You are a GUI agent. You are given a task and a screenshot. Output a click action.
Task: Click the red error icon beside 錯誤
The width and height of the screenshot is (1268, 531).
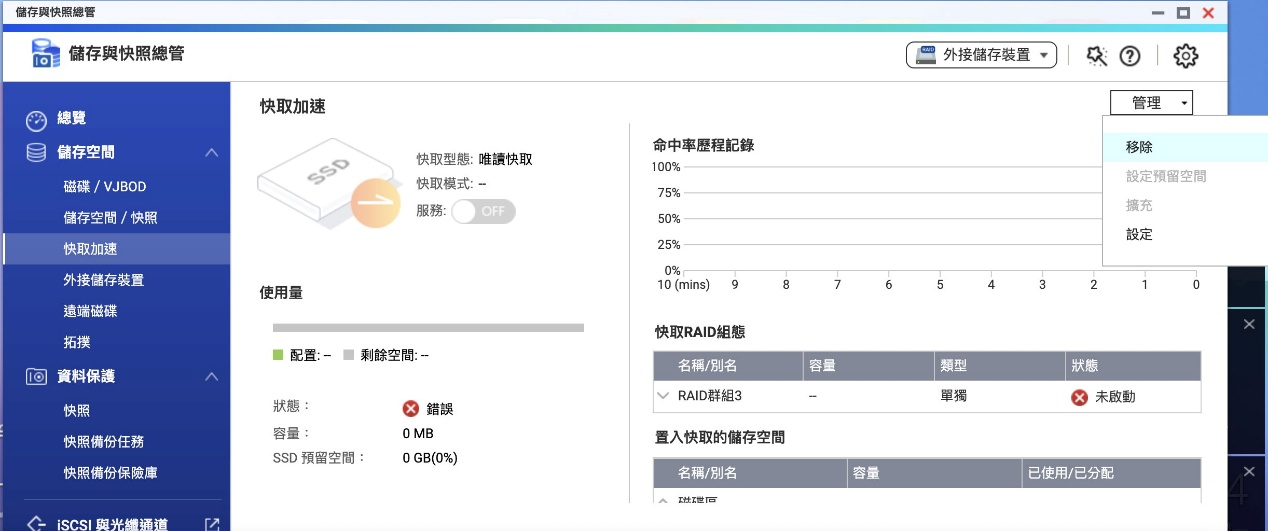coord(410,409)
